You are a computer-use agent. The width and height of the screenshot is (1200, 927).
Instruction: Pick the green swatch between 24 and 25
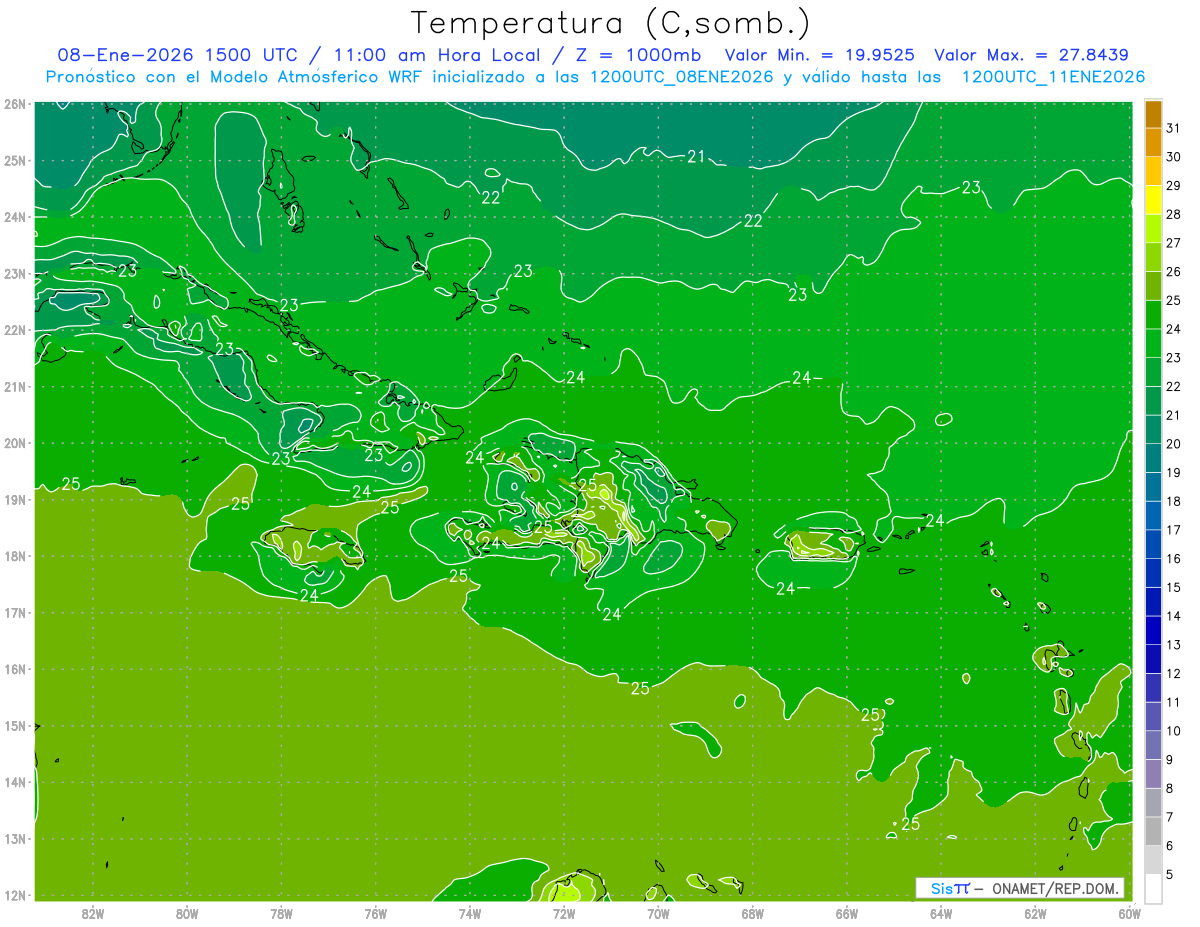[1153, 315]
